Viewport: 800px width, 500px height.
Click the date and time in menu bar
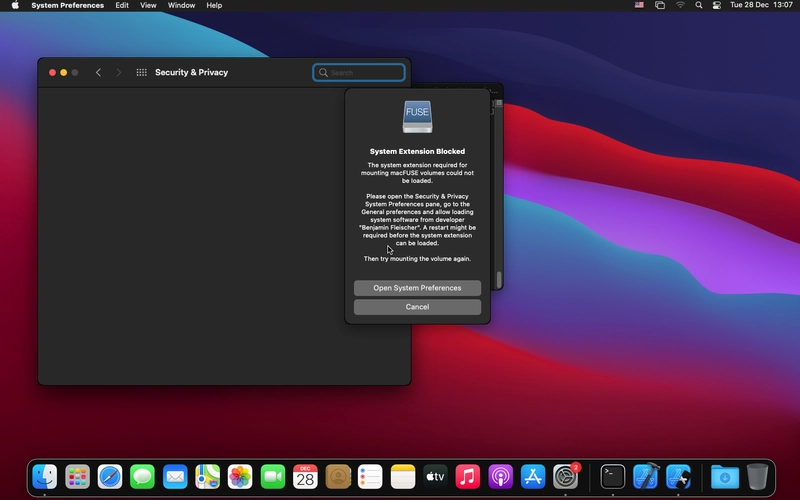(x=761, y=5)
